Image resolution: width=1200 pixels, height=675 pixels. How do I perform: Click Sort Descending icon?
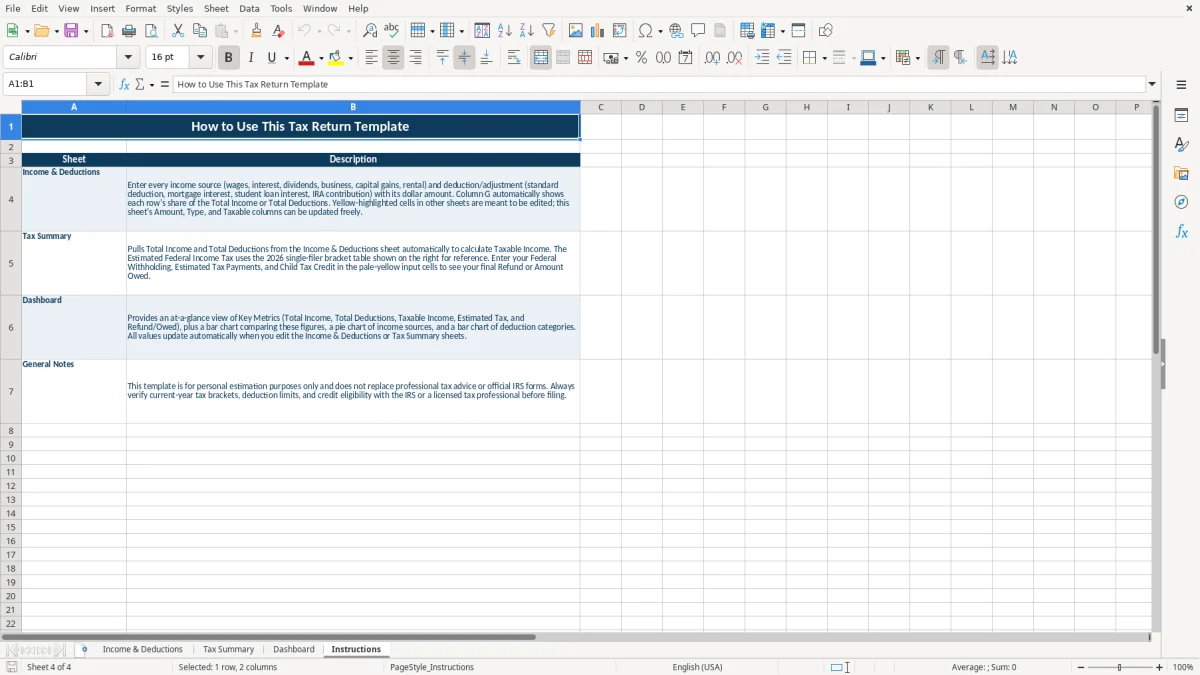click(526, 31)
